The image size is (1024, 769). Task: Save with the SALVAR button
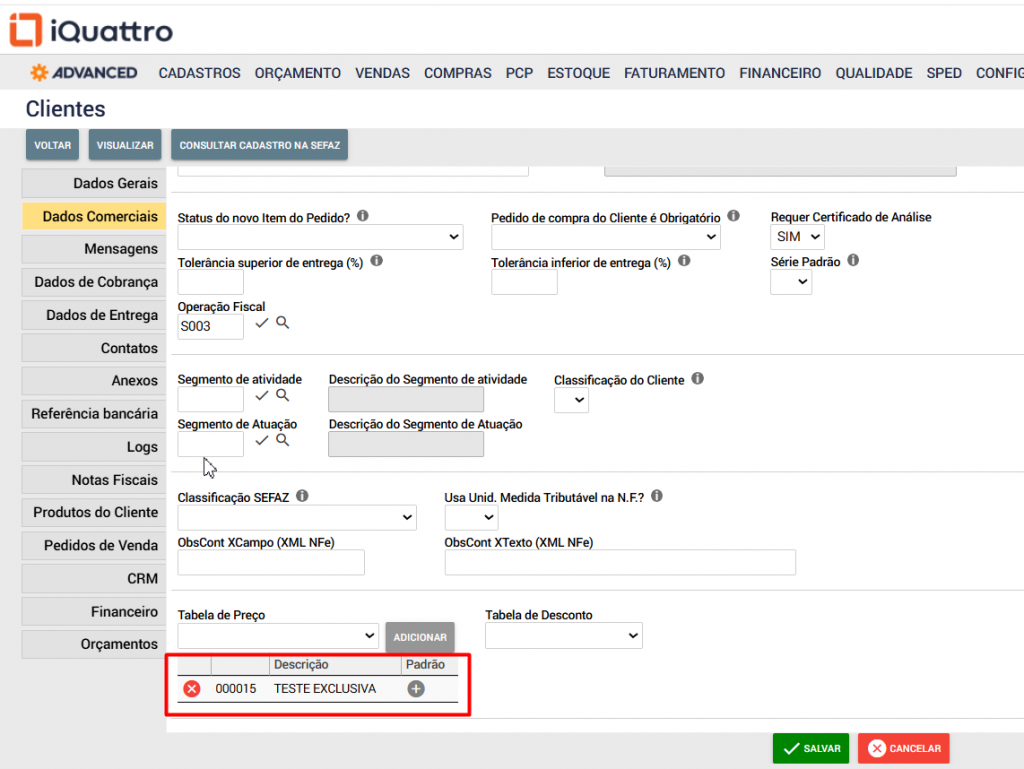(x=810, y=748)
